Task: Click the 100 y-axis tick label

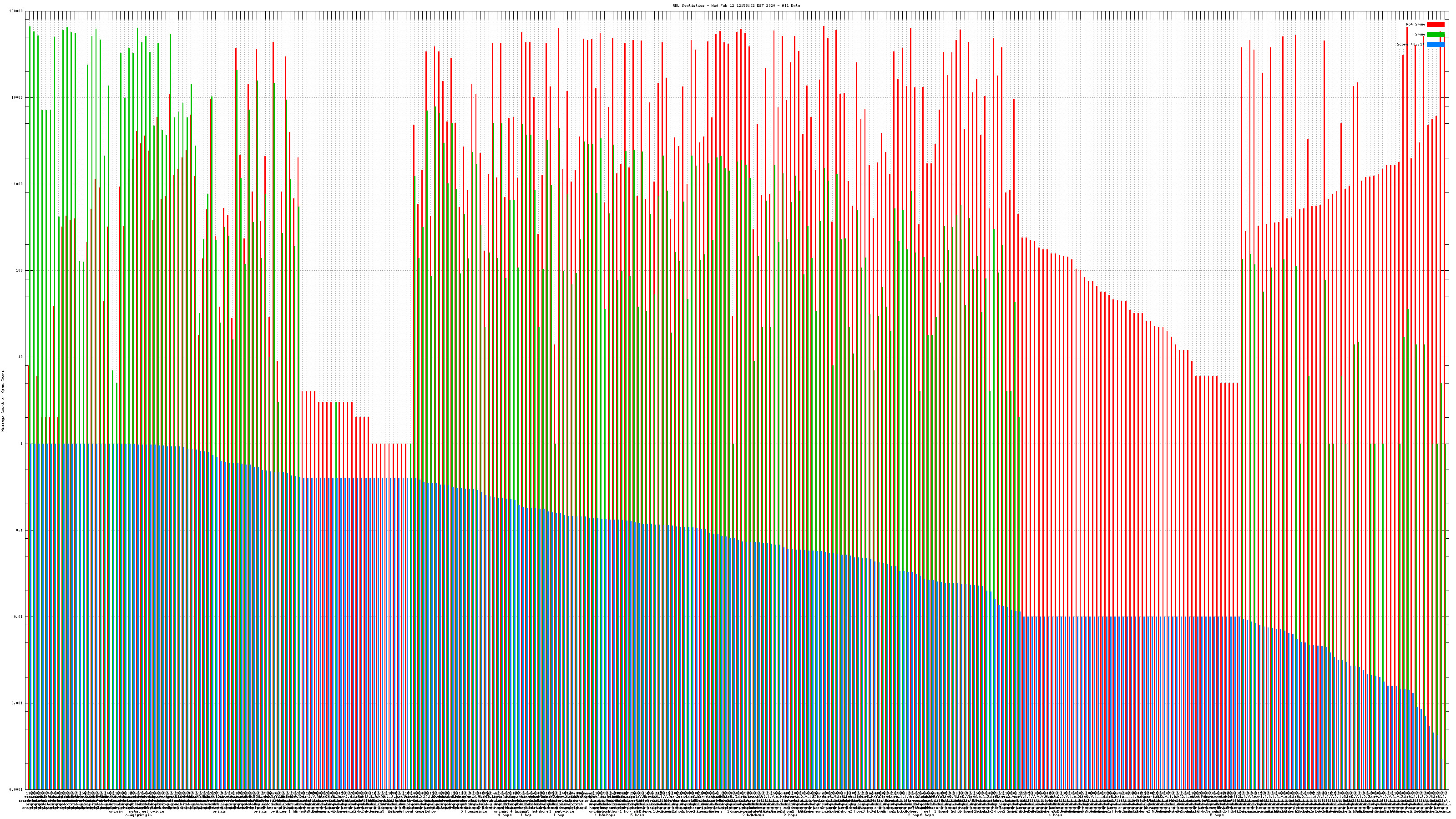Action: pos(19,271)
